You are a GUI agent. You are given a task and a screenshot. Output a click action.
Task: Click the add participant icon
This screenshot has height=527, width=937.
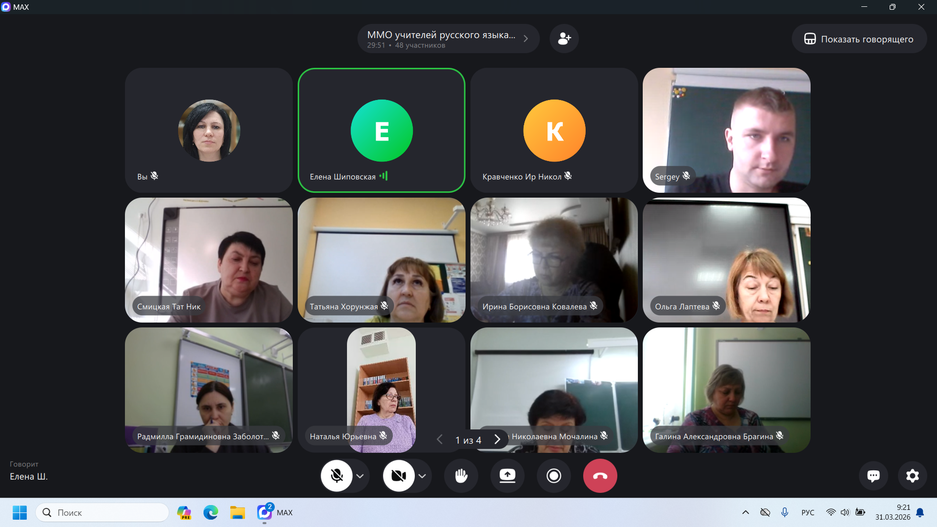pos(564,39)
